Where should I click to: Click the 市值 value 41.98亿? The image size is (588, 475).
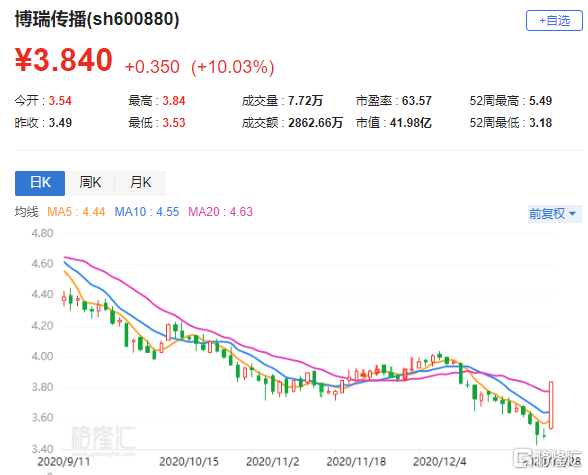[411, 123]
